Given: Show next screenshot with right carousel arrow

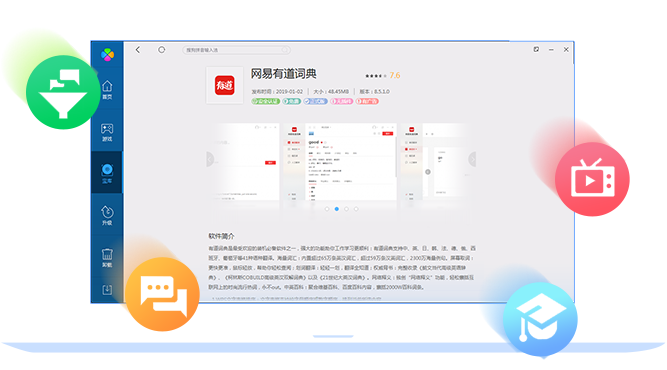Looking at the screenshot, I should [472, 159].
